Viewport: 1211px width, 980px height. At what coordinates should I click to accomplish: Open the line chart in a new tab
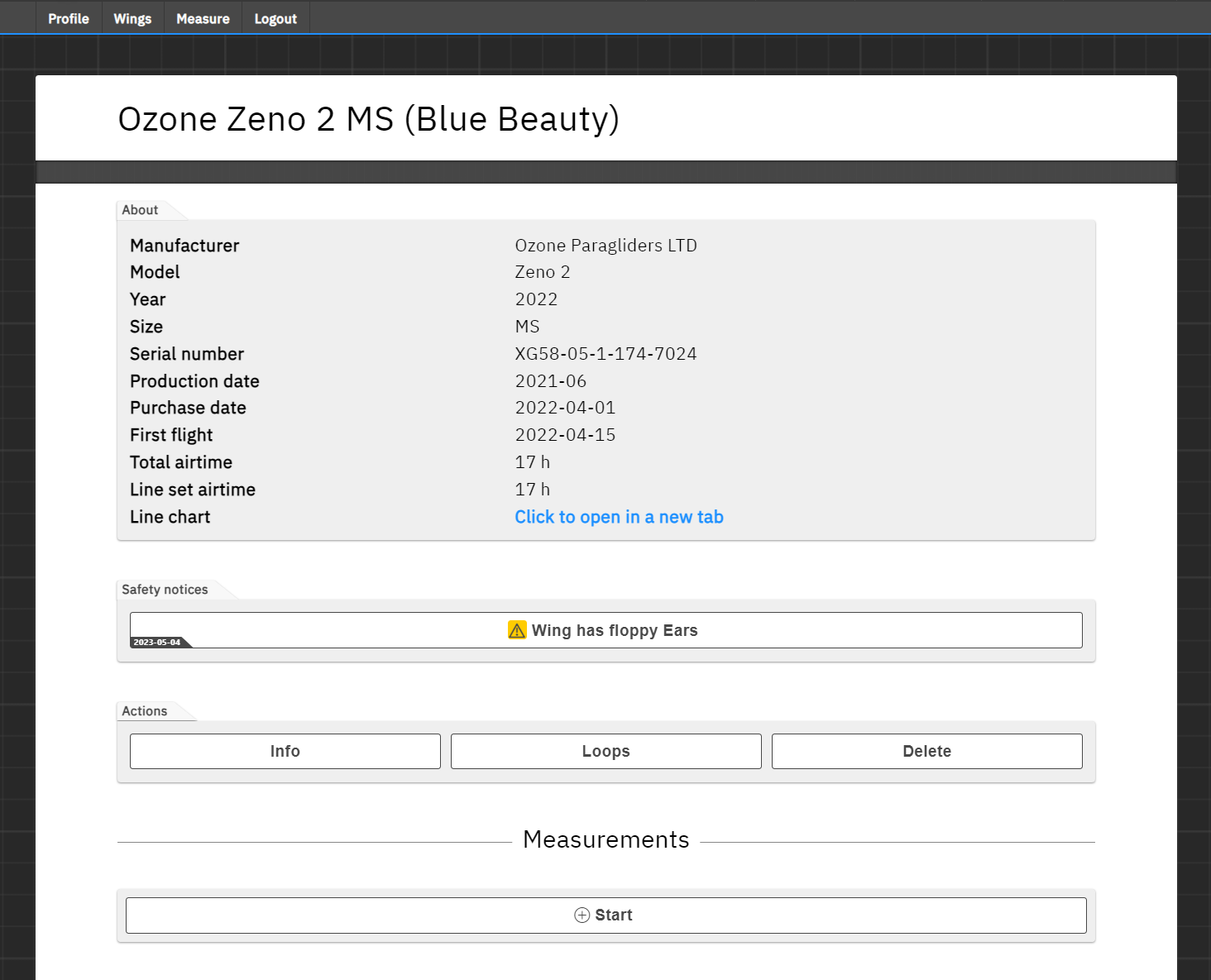point(619,517)
